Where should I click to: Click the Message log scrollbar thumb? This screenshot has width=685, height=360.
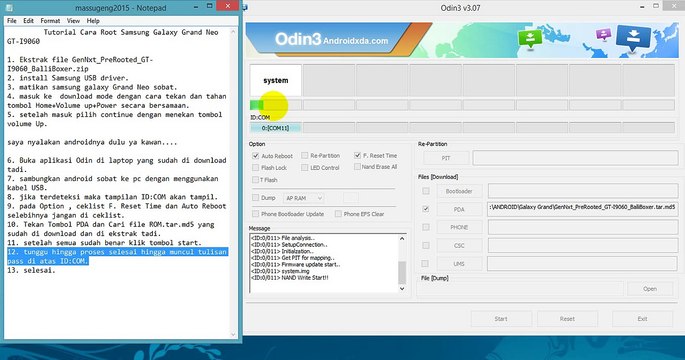[x=402, y=273]
